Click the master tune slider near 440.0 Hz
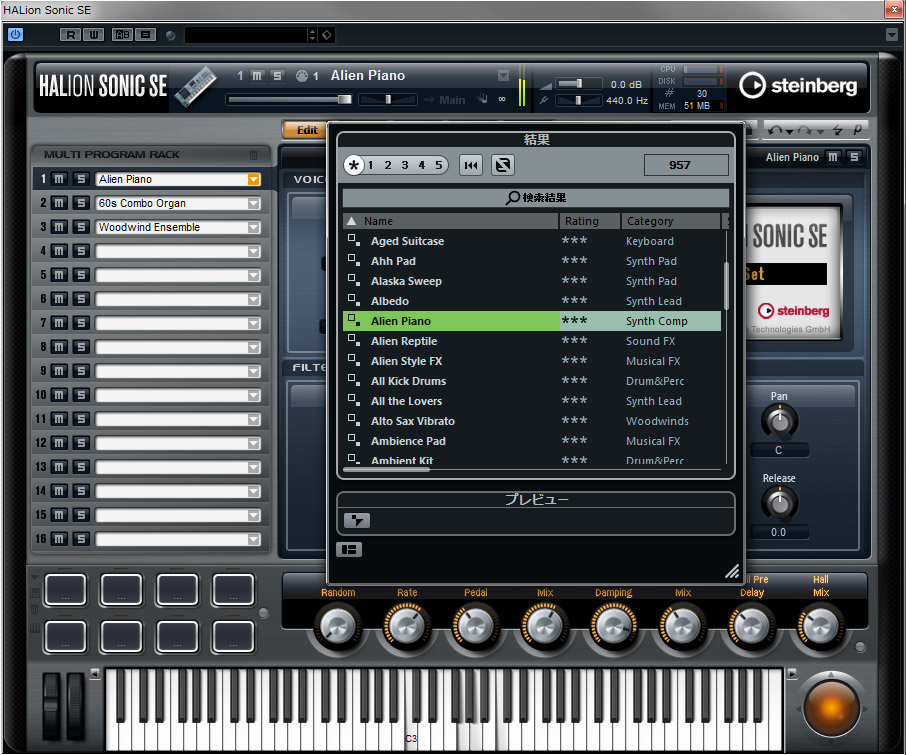This screenshot has width=906, height=755. click(578, 101)
